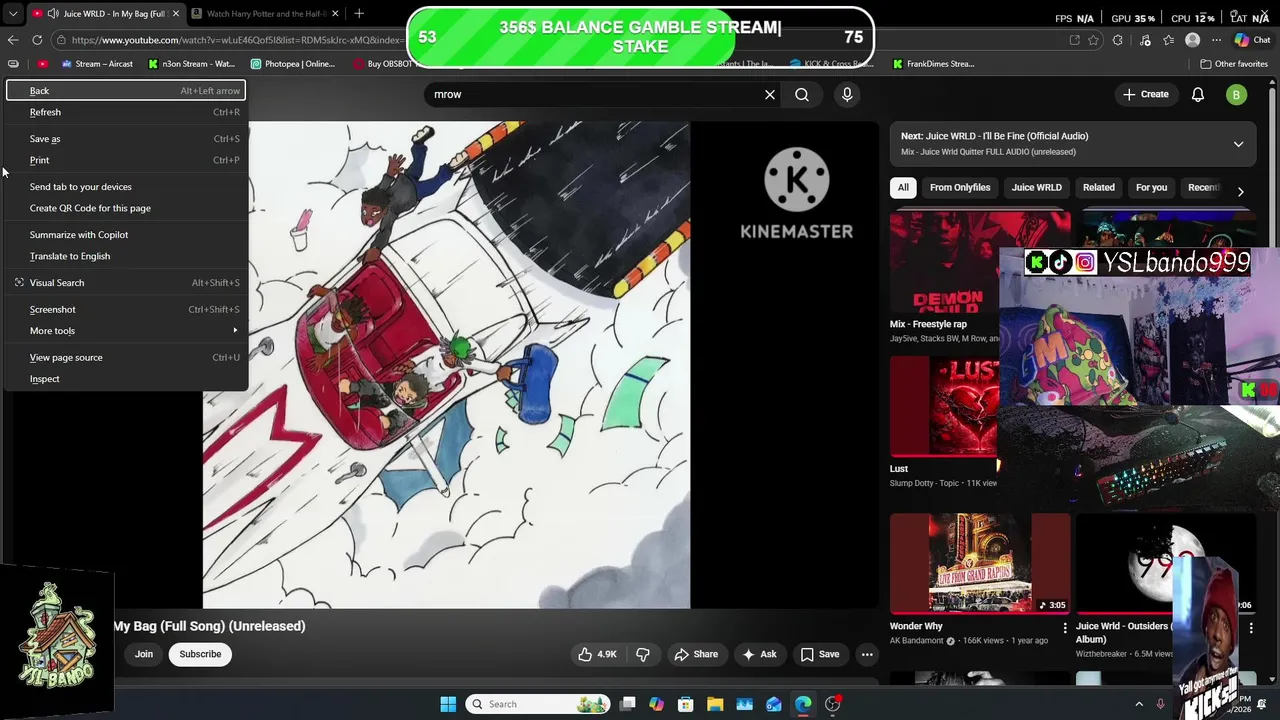Open the Photopea Online bookmark
This screenshot has width=1280, height=720.
[293, 64]
